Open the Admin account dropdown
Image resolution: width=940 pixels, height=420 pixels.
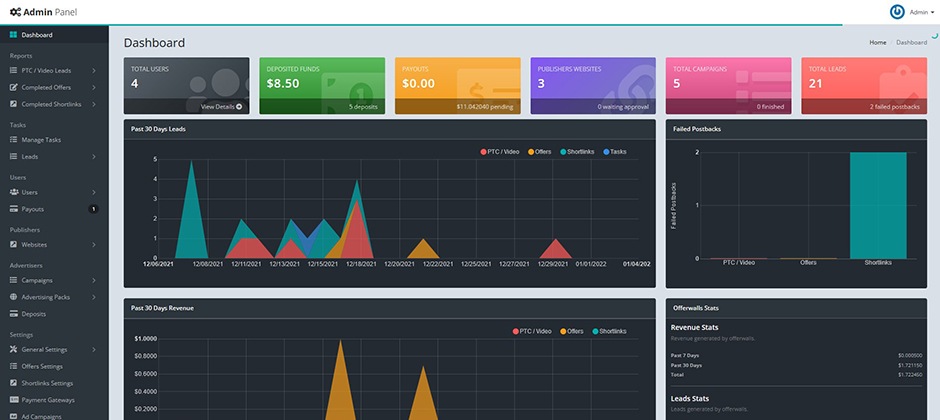coord(922,12)
